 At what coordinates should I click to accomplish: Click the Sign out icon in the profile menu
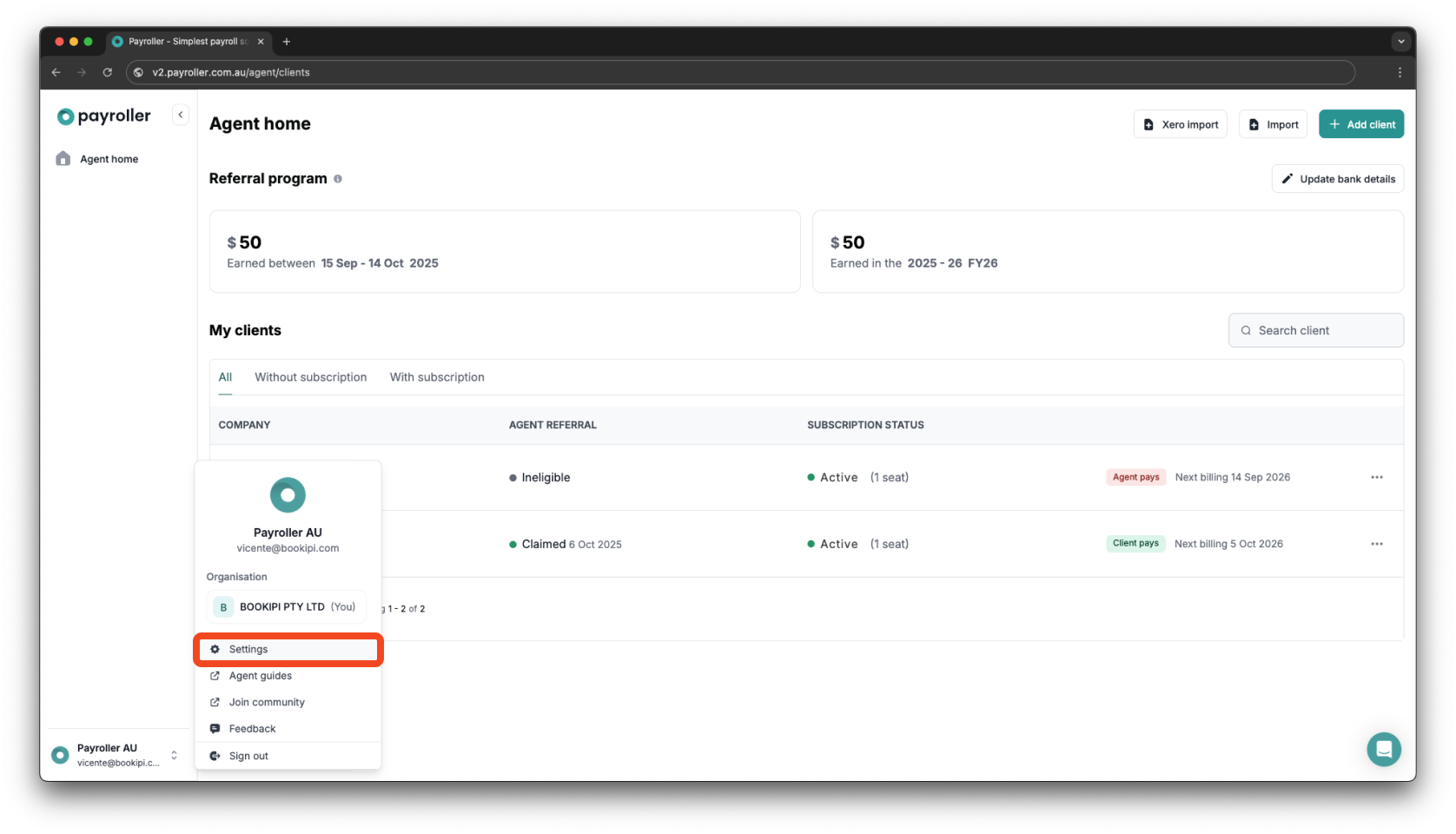(215, 755)
